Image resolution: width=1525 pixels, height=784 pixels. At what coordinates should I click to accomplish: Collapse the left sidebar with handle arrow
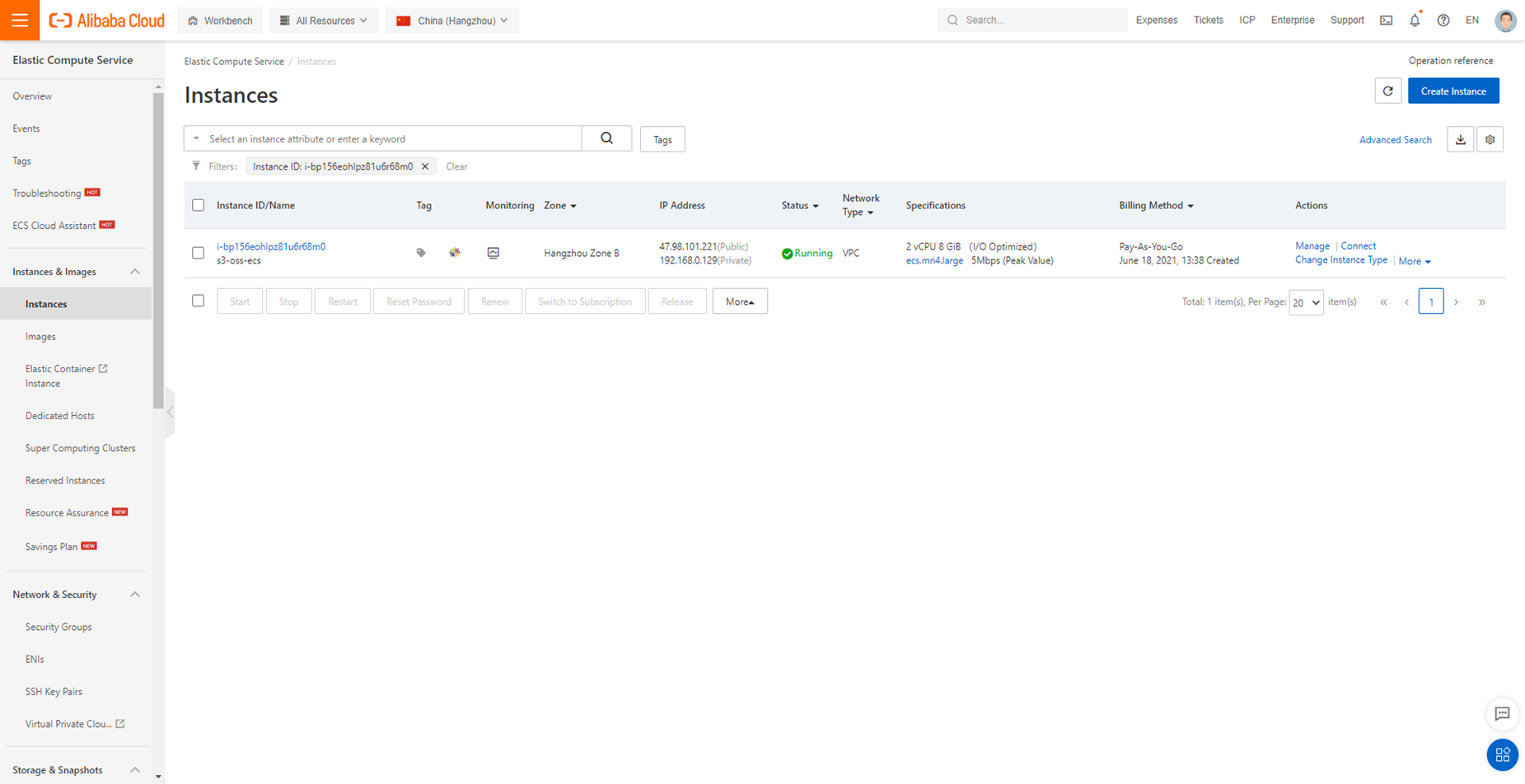tap(170, 412)
